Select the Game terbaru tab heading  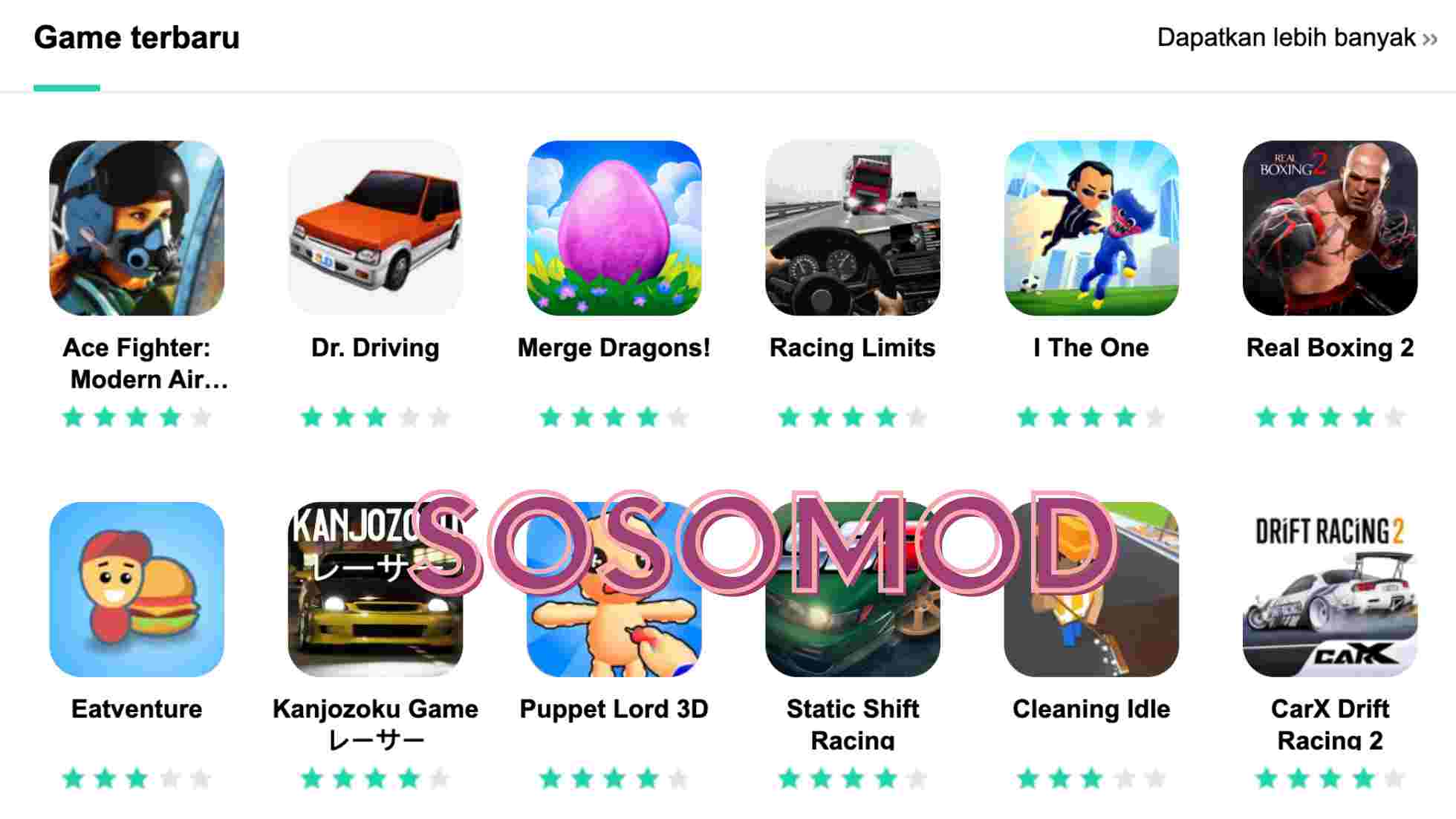click(137, 38)
